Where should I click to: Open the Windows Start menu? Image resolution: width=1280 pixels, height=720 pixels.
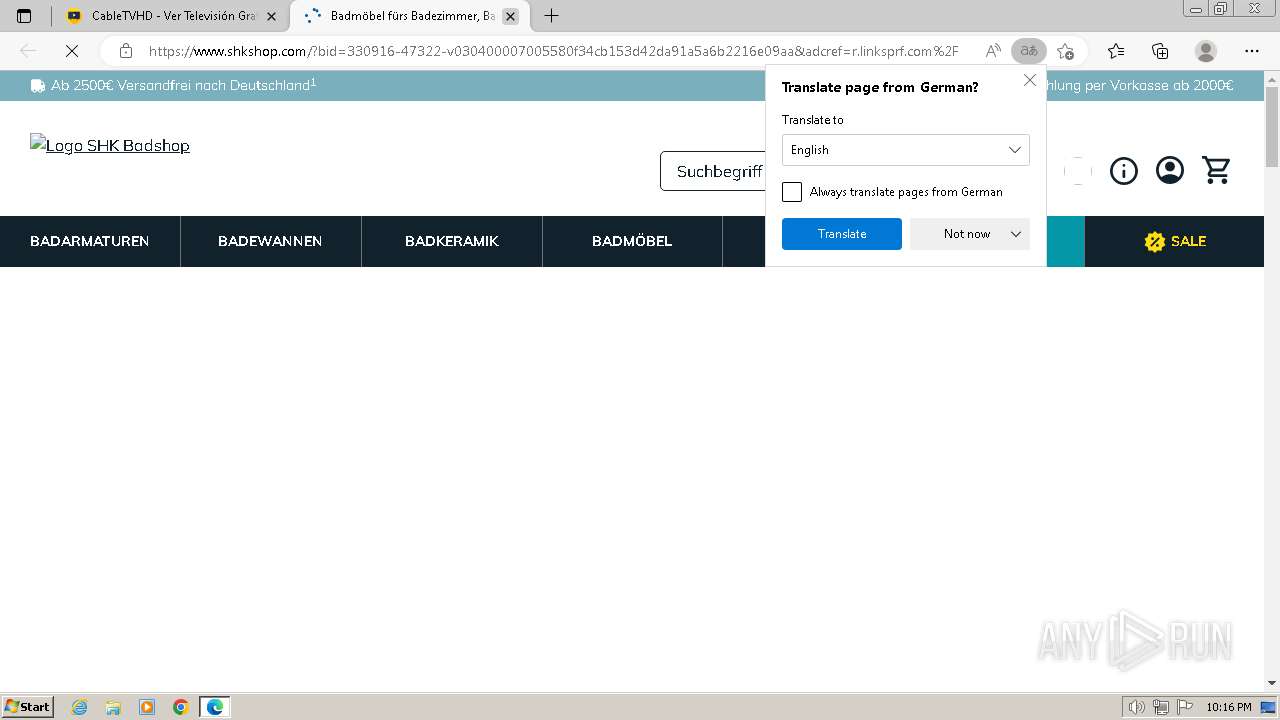coord(27,707)
